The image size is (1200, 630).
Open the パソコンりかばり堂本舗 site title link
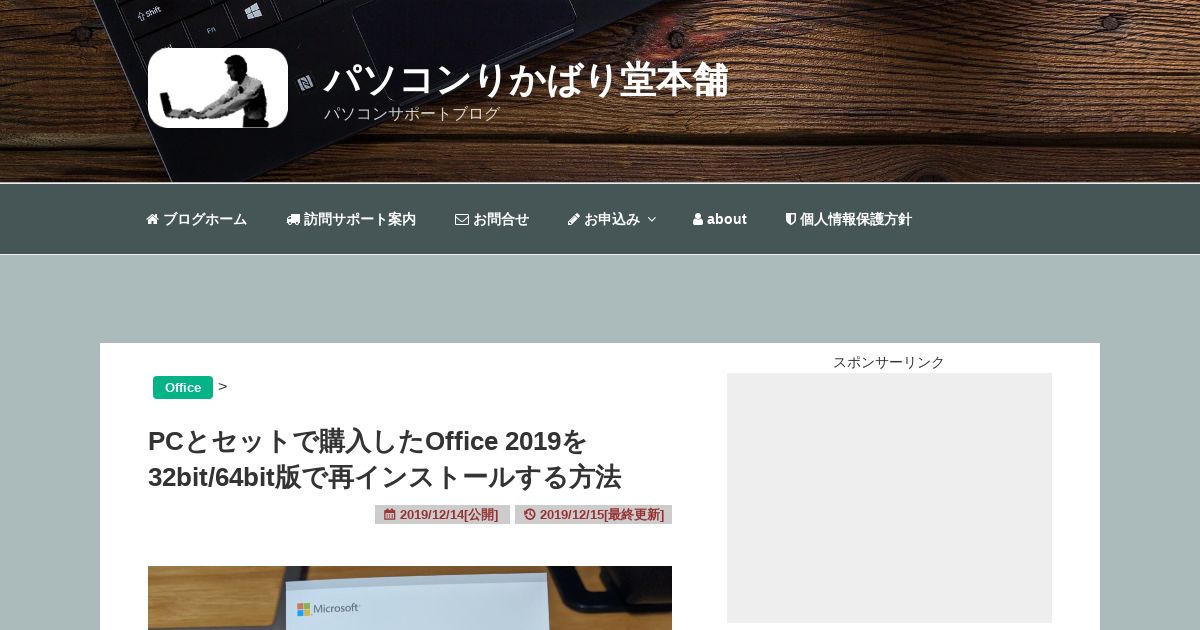(526, 80)
